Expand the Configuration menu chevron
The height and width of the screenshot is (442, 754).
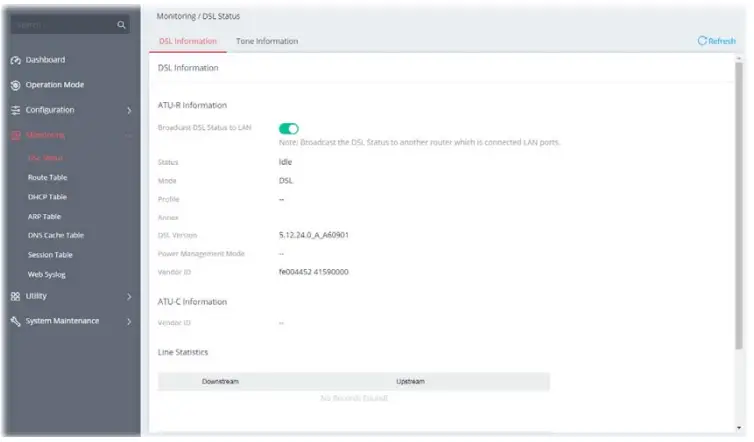[129, 111]
